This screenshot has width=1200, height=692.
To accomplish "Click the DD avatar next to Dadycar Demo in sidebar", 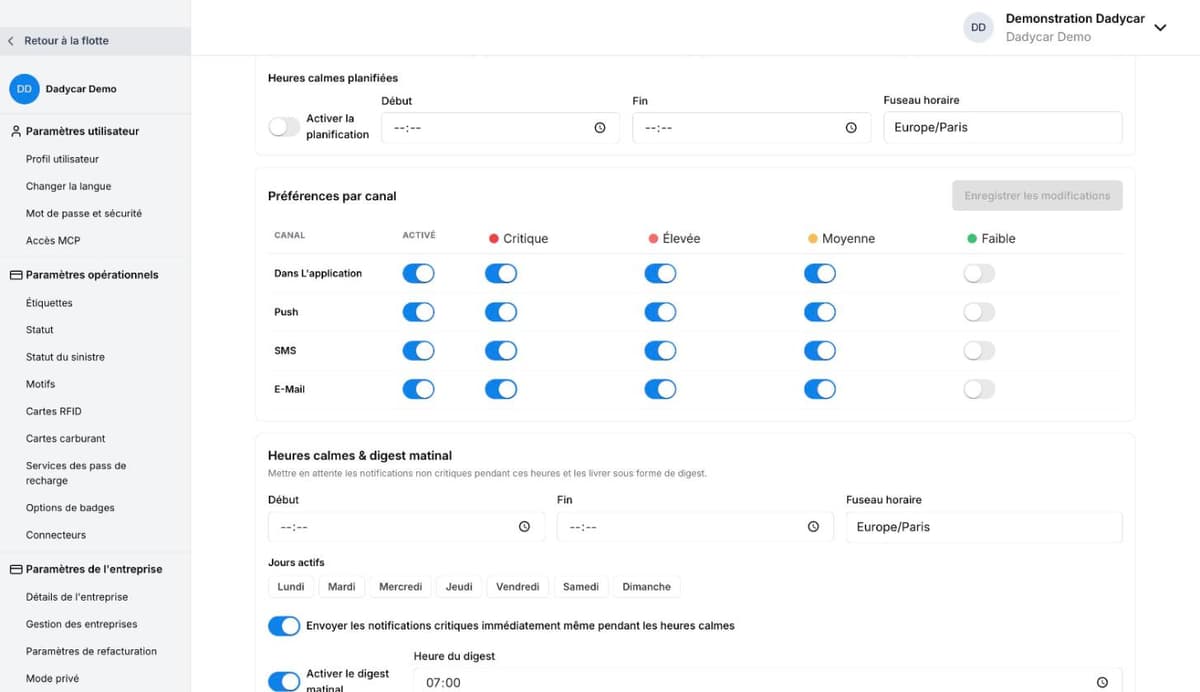I will click(24, 89).
